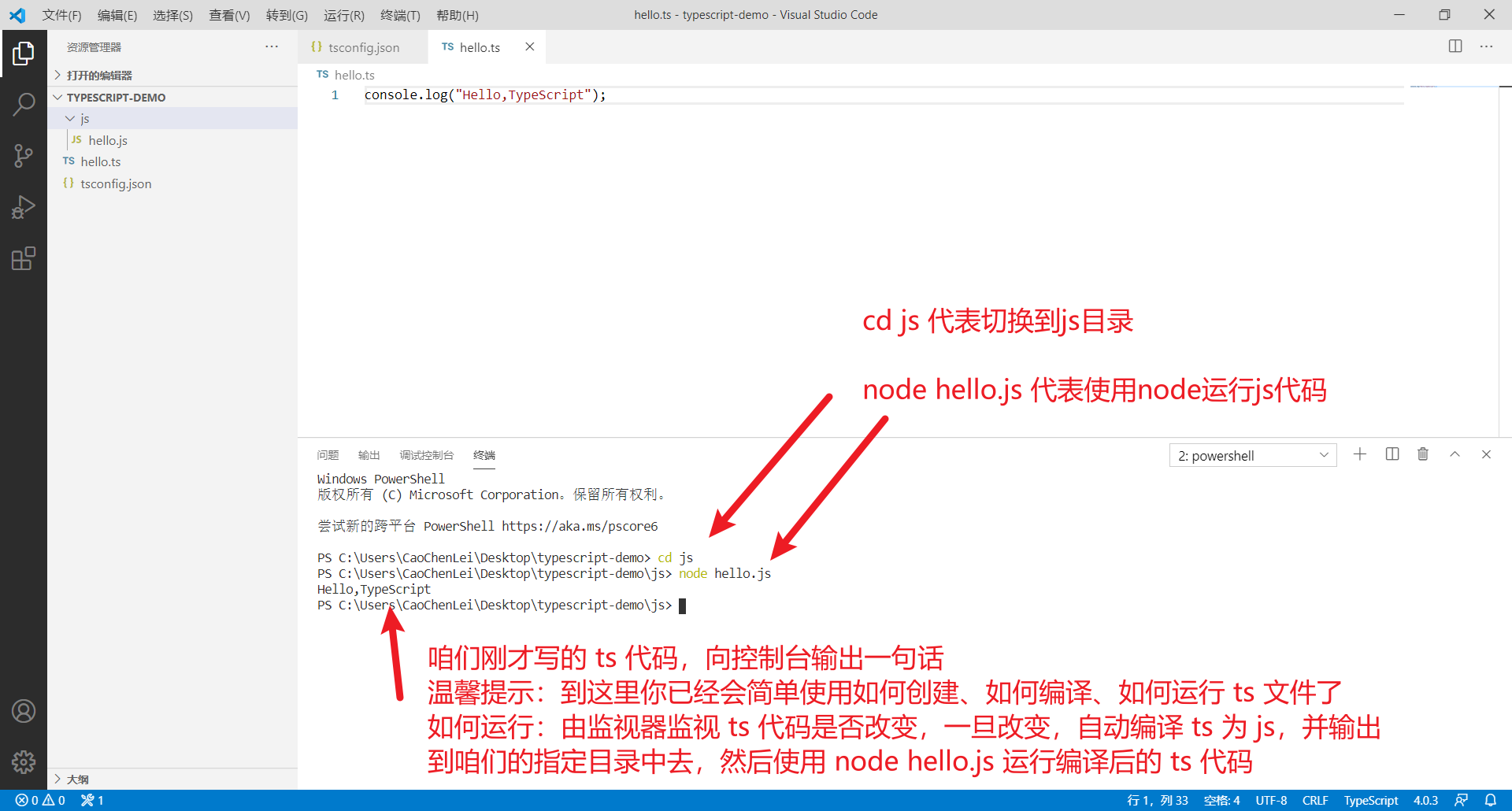This screenshot has height=811, width=1512.
Task: Open tsconfig.json in the explorer tree
Action: tap(172, 183)
